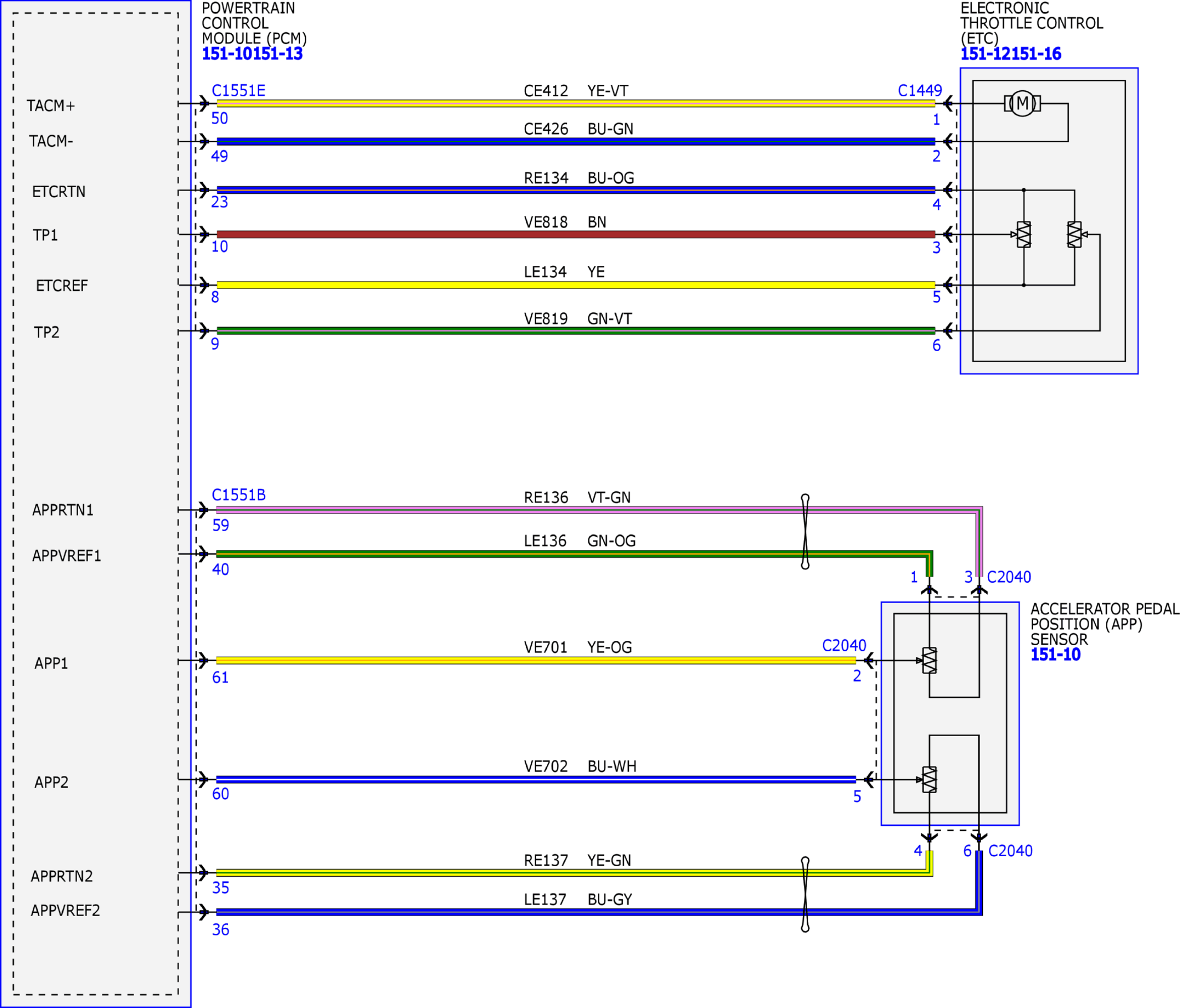
Task: Click the LE137 BU-GY wire label
Action: 577,900
